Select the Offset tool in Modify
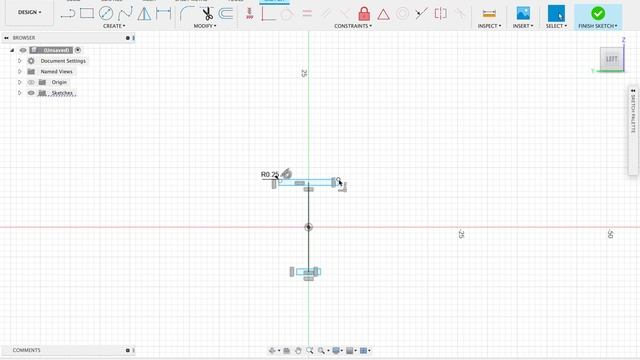 (x=226, y=13)
